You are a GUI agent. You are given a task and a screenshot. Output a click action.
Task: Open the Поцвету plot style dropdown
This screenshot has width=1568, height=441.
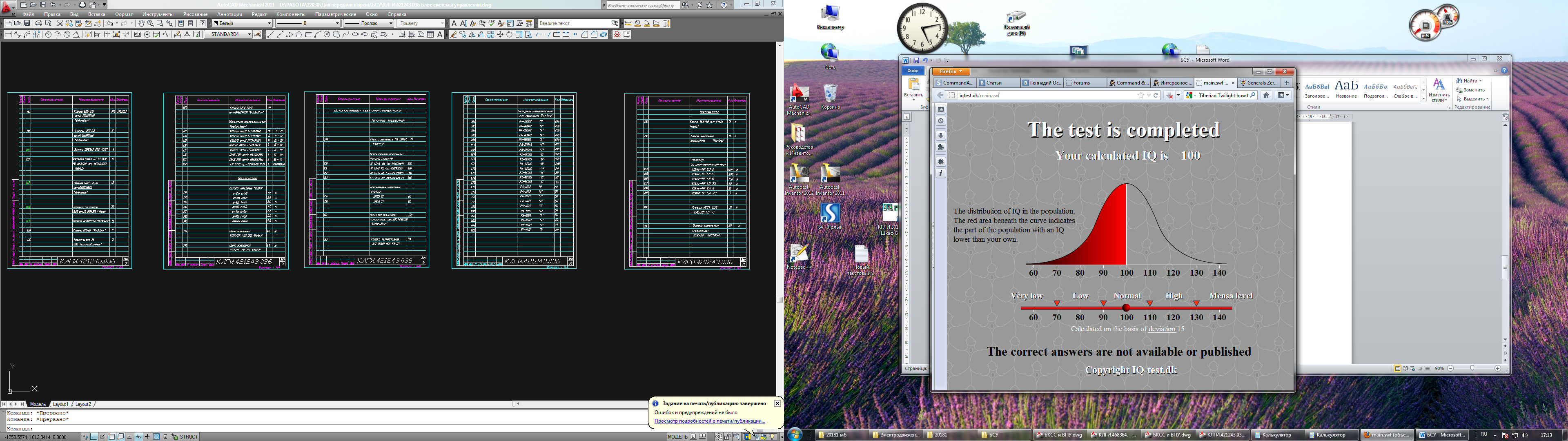click(x=421, y=23)
